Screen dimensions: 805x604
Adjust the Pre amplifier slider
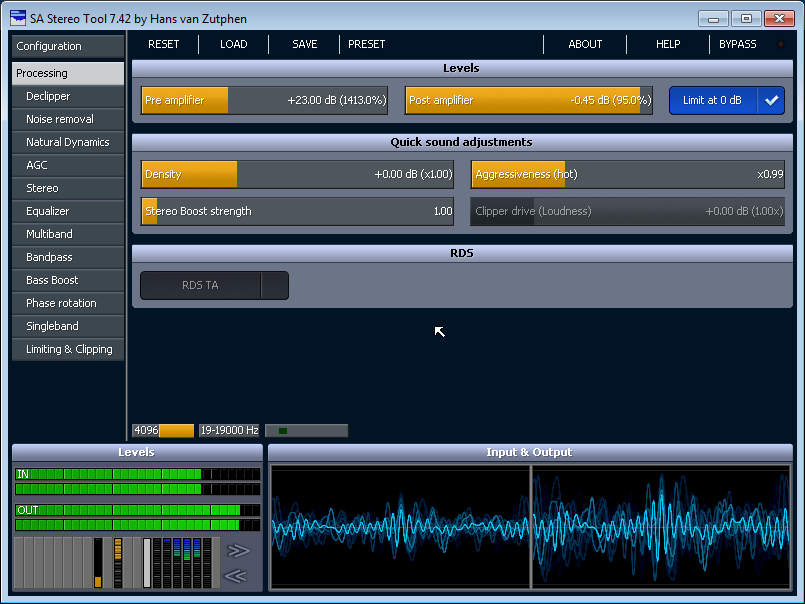coord(264,100)
